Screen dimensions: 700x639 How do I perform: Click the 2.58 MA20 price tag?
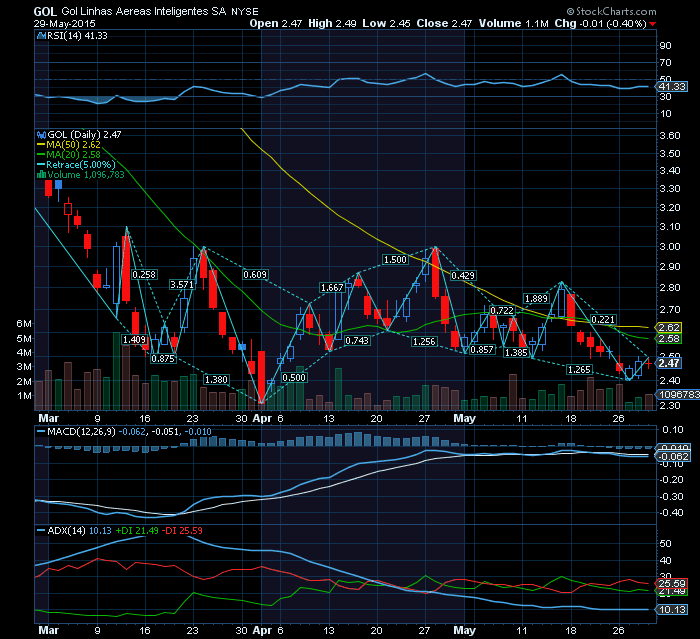click(x=669, y=338)
